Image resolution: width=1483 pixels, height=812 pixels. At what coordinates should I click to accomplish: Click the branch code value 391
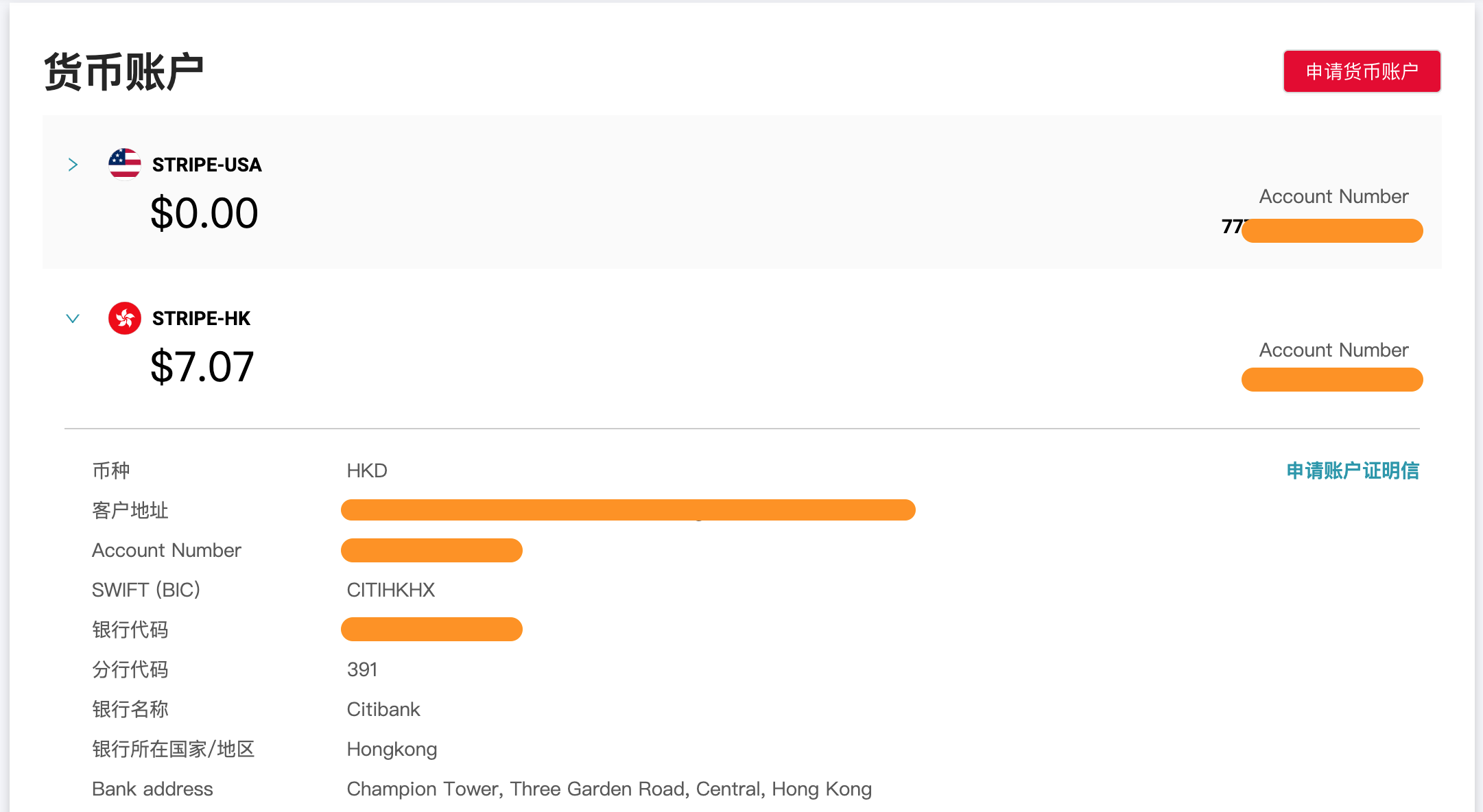click(x=362, y=669)
